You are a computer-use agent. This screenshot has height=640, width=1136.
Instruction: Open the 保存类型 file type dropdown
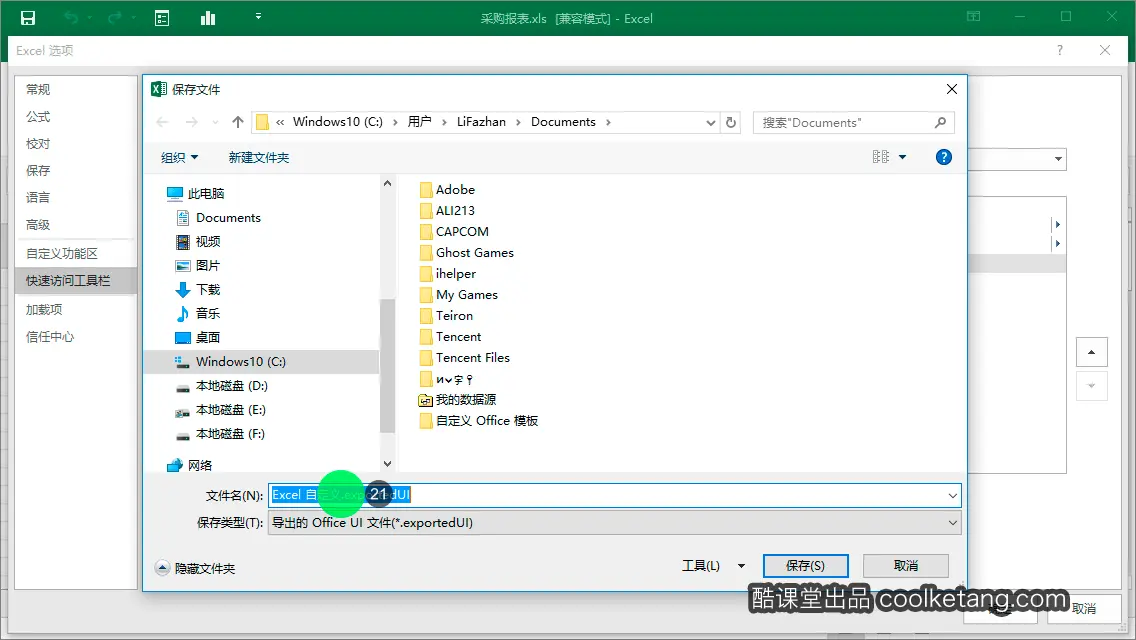(x=614, y=523)
